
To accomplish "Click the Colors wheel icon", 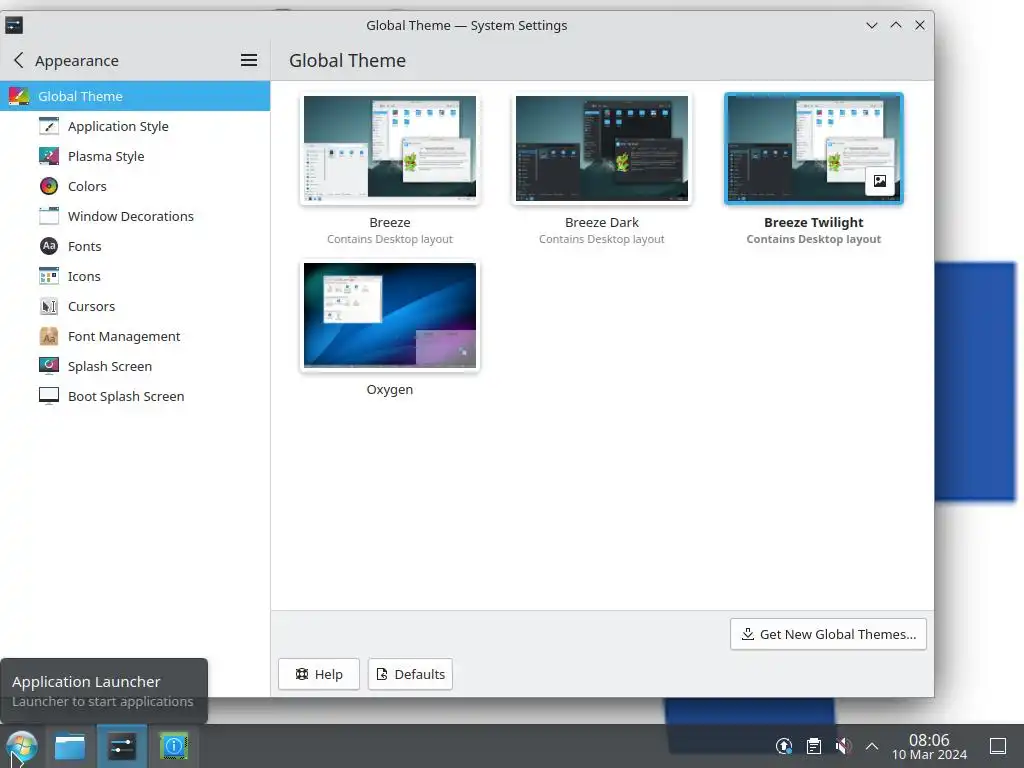I will [x=49, y=186].
